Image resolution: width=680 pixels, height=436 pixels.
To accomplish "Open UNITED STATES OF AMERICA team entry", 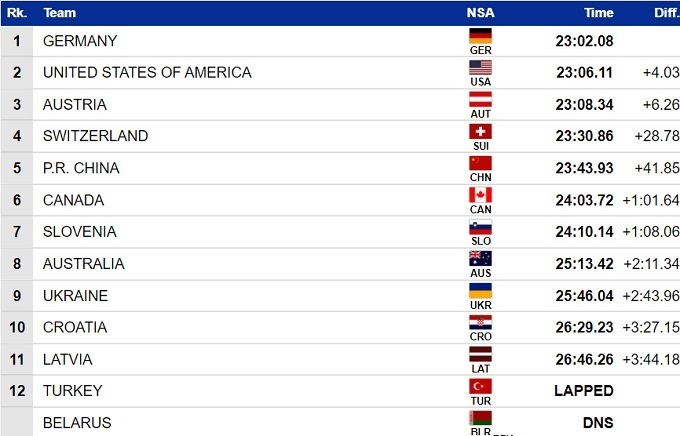I will point(147,73).
